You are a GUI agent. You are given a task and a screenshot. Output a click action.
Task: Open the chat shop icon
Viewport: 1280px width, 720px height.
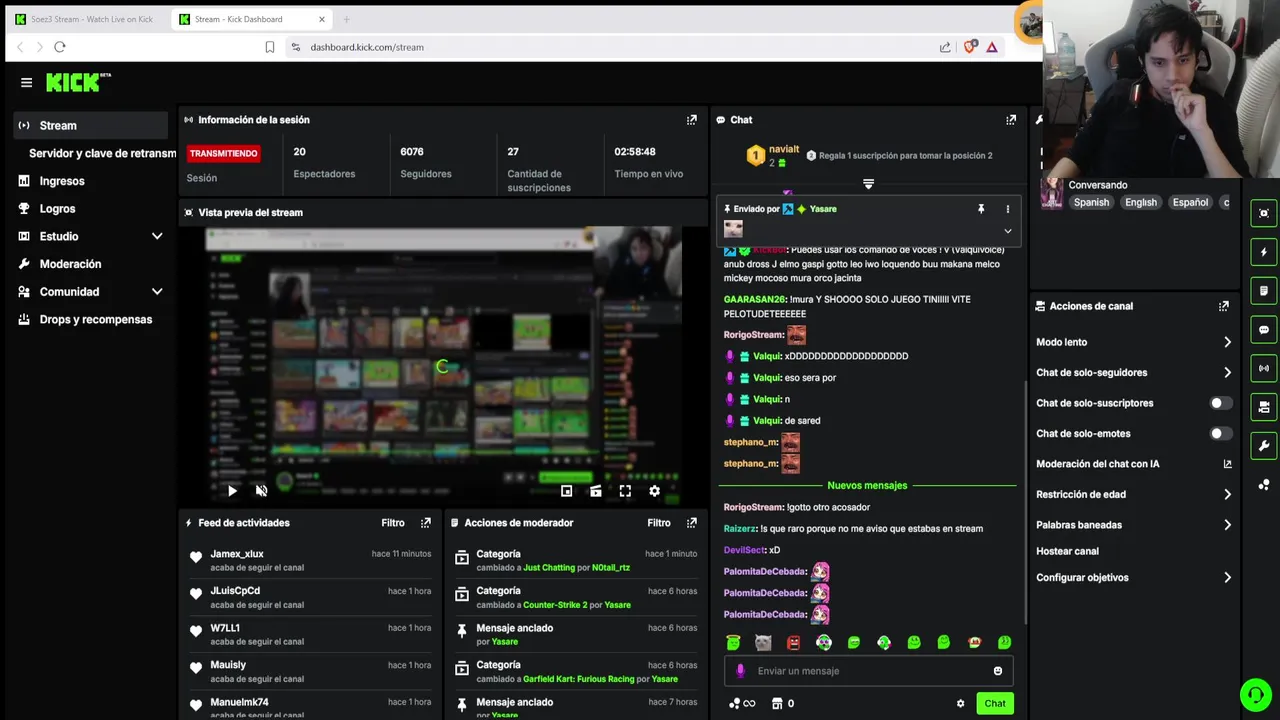point(777,704)
